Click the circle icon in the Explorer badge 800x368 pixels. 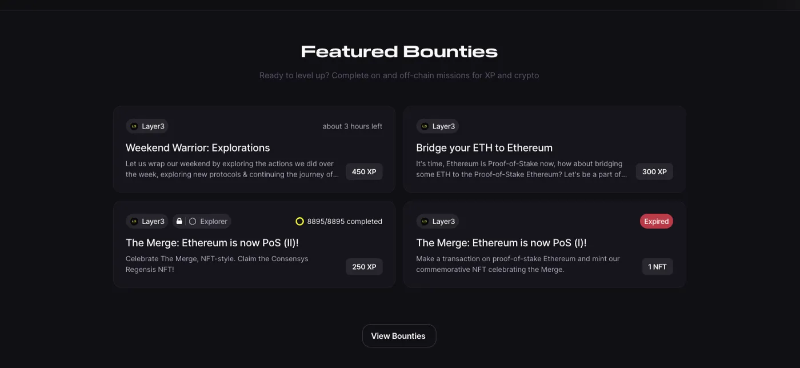[192, 222]
